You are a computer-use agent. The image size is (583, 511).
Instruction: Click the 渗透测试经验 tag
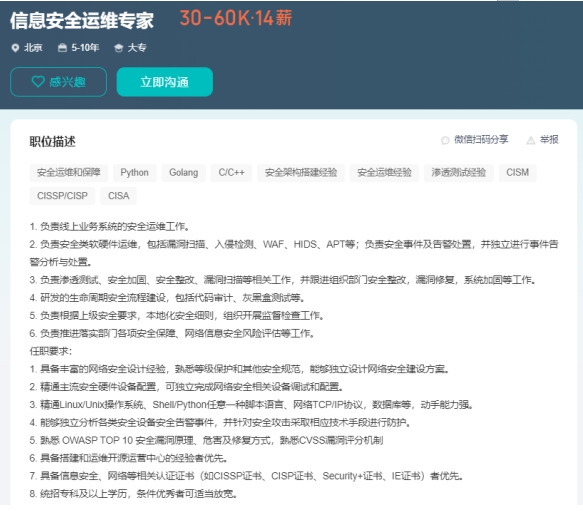tap(459, 173)
